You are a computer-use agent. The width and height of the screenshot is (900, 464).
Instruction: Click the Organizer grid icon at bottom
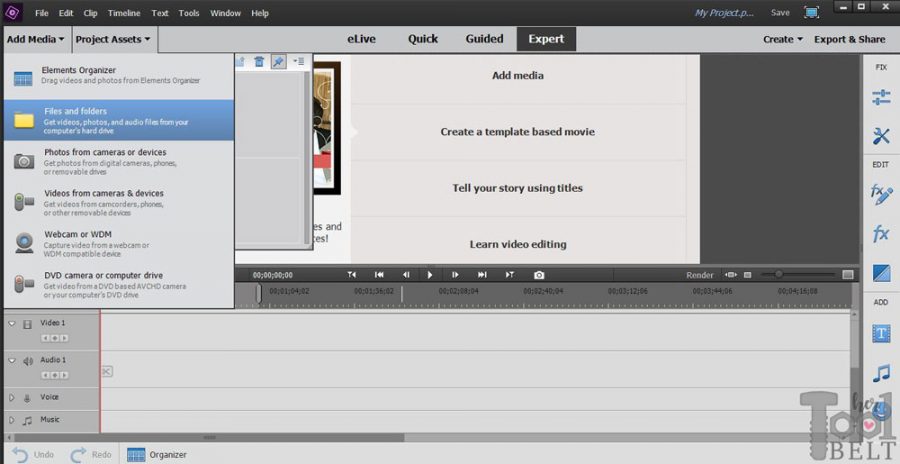point(136,455)
